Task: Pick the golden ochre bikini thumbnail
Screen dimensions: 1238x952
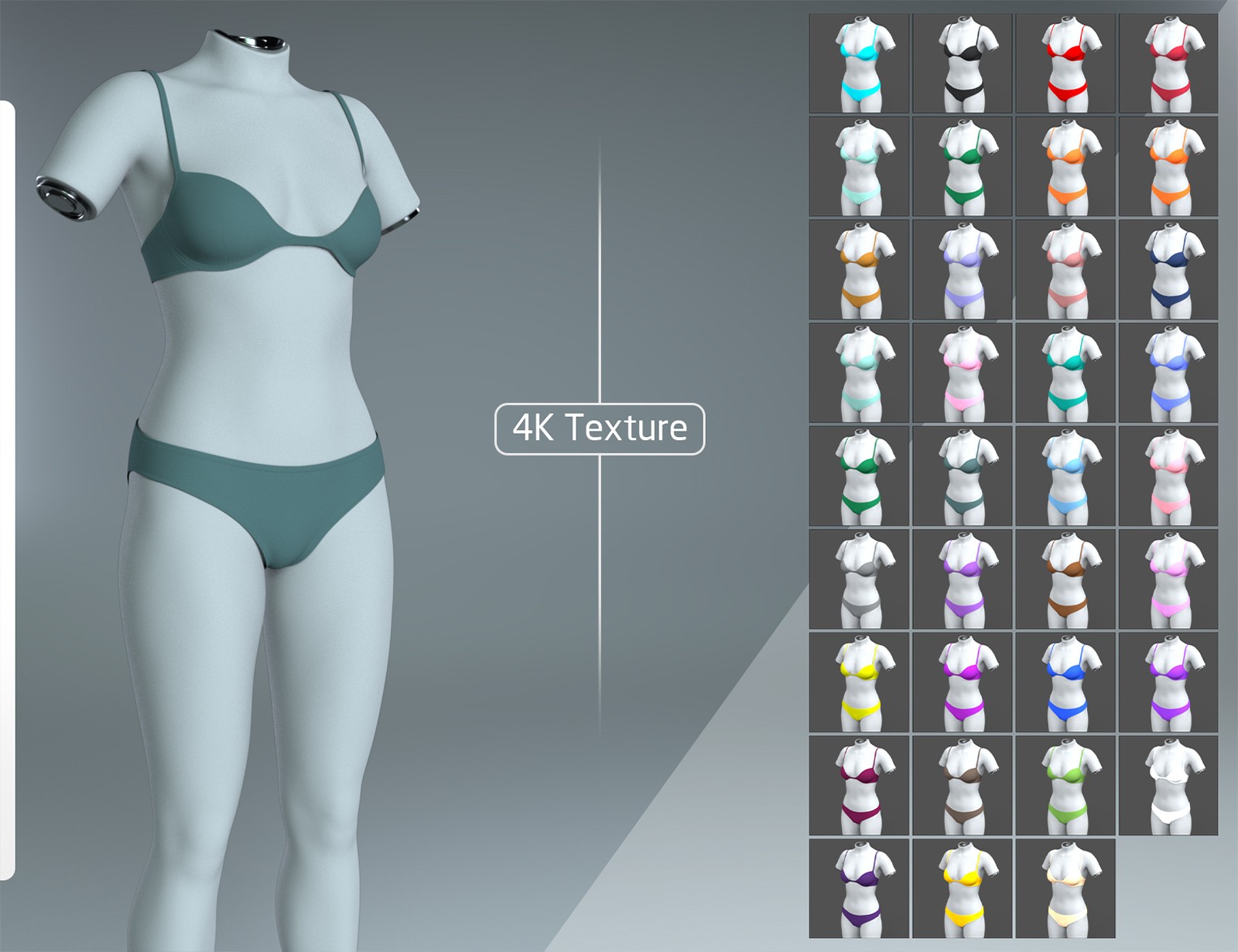Action: 859,270
